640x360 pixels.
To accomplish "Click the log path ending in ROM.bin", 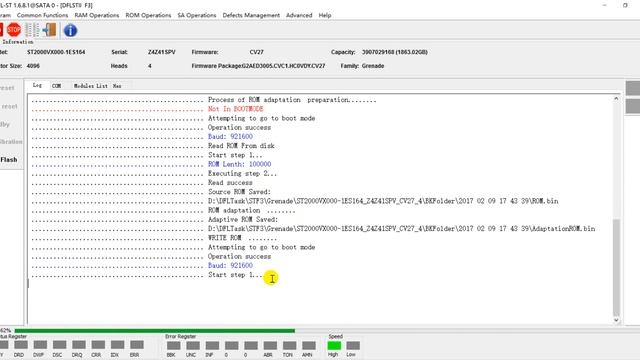I will 383,201.
